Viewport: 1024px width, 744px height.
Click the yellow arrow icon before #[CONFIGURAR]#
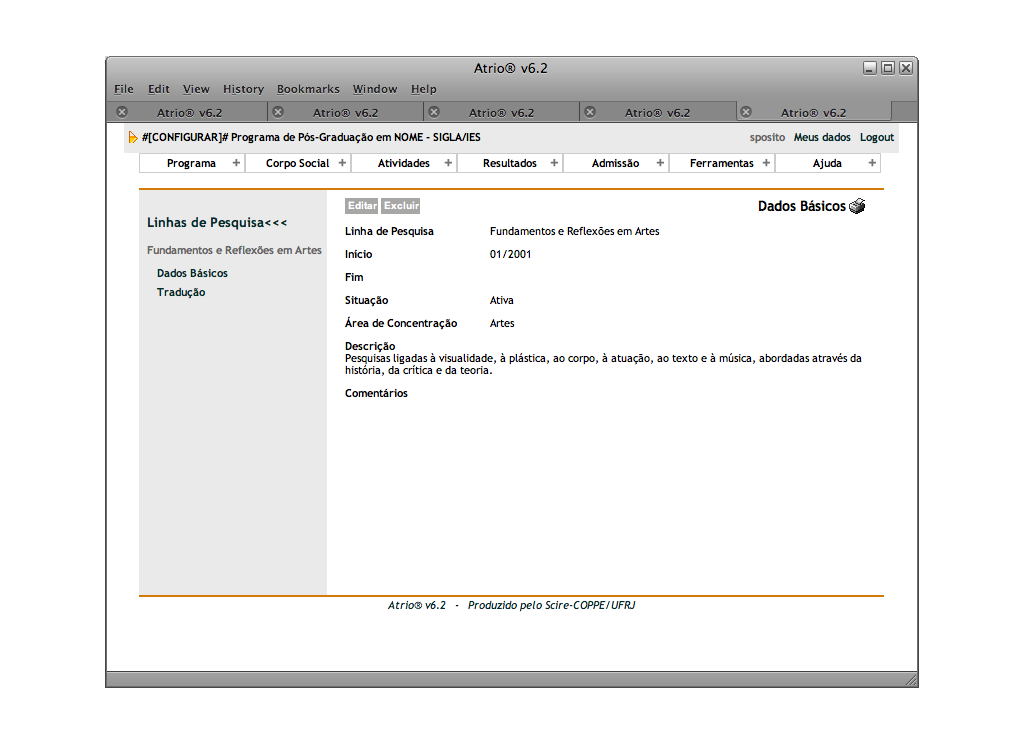pyautogui.click(x=133, y=138)
